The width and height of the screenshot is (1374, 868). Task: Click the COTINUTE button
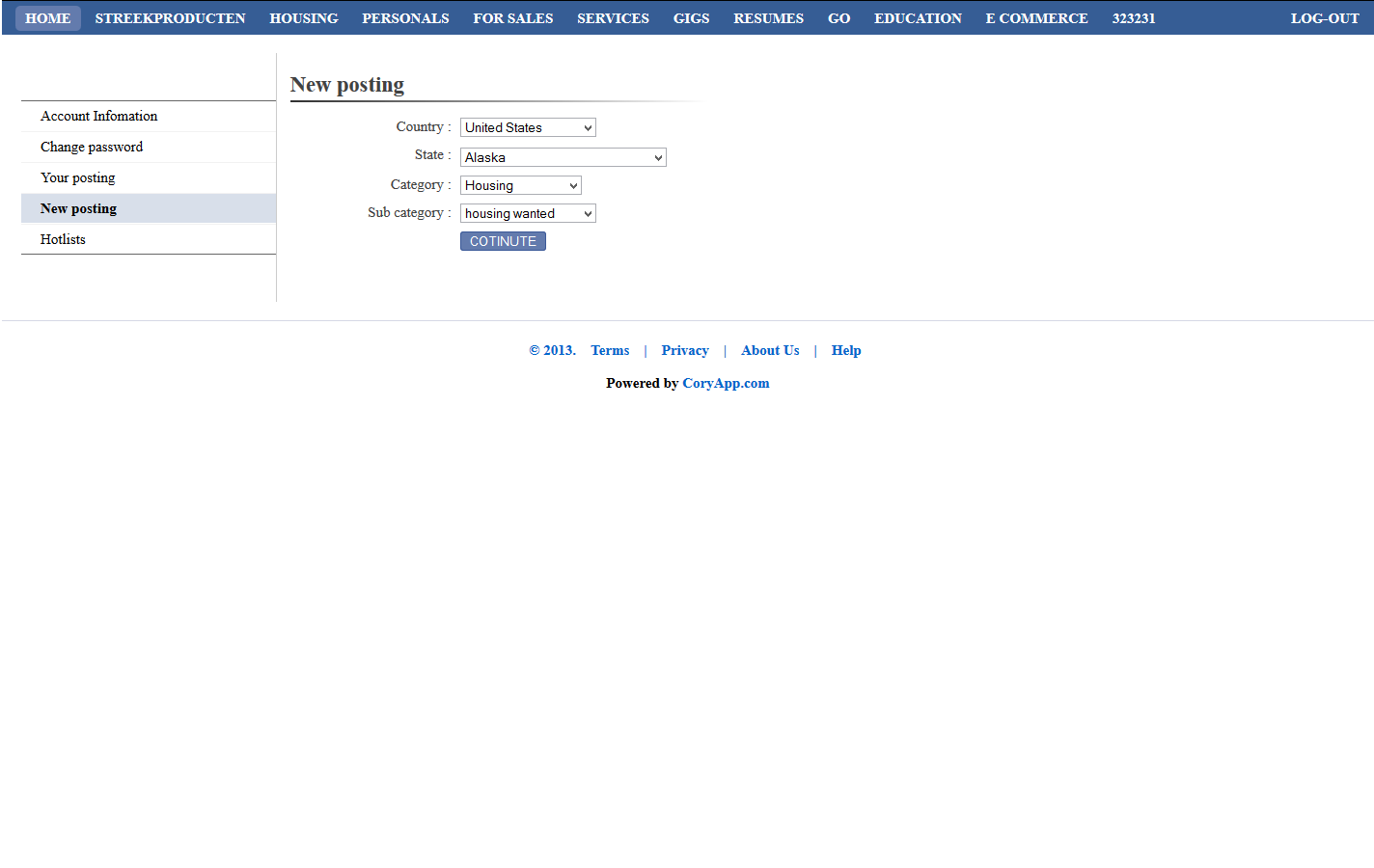pos(503,240)
